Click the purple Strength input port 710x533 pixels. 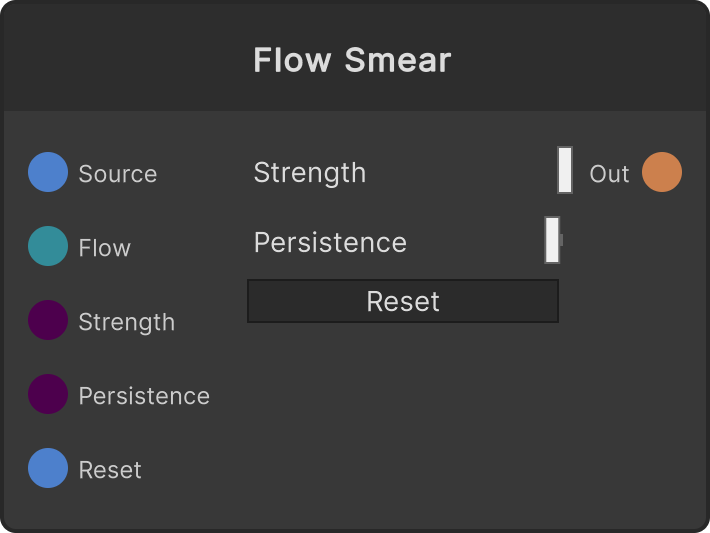[x=48, y=320]
